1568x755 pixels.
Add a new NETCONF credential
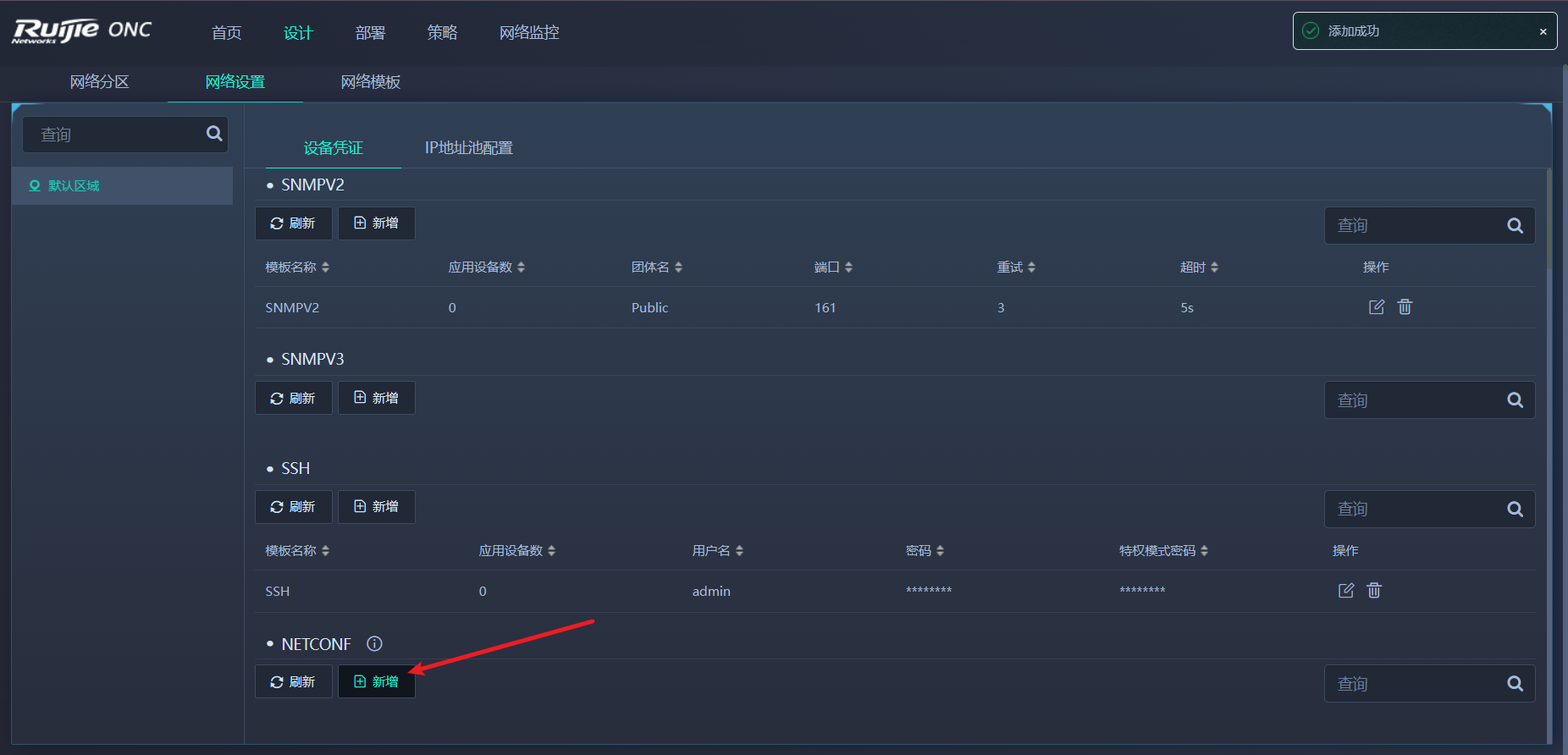(377, 682)
